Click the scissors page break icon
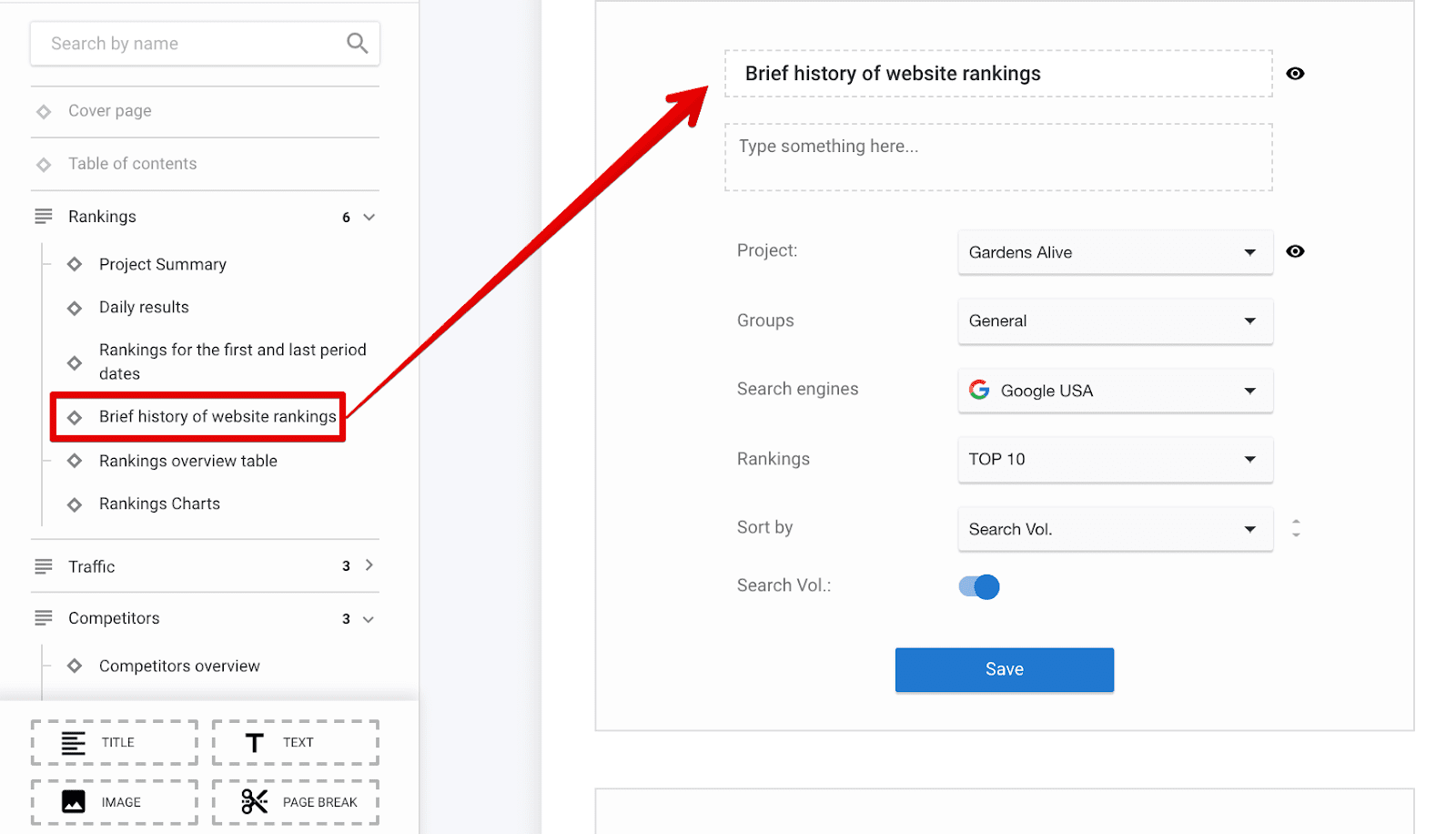This screenshot has height=834, width=1456. 255,801
